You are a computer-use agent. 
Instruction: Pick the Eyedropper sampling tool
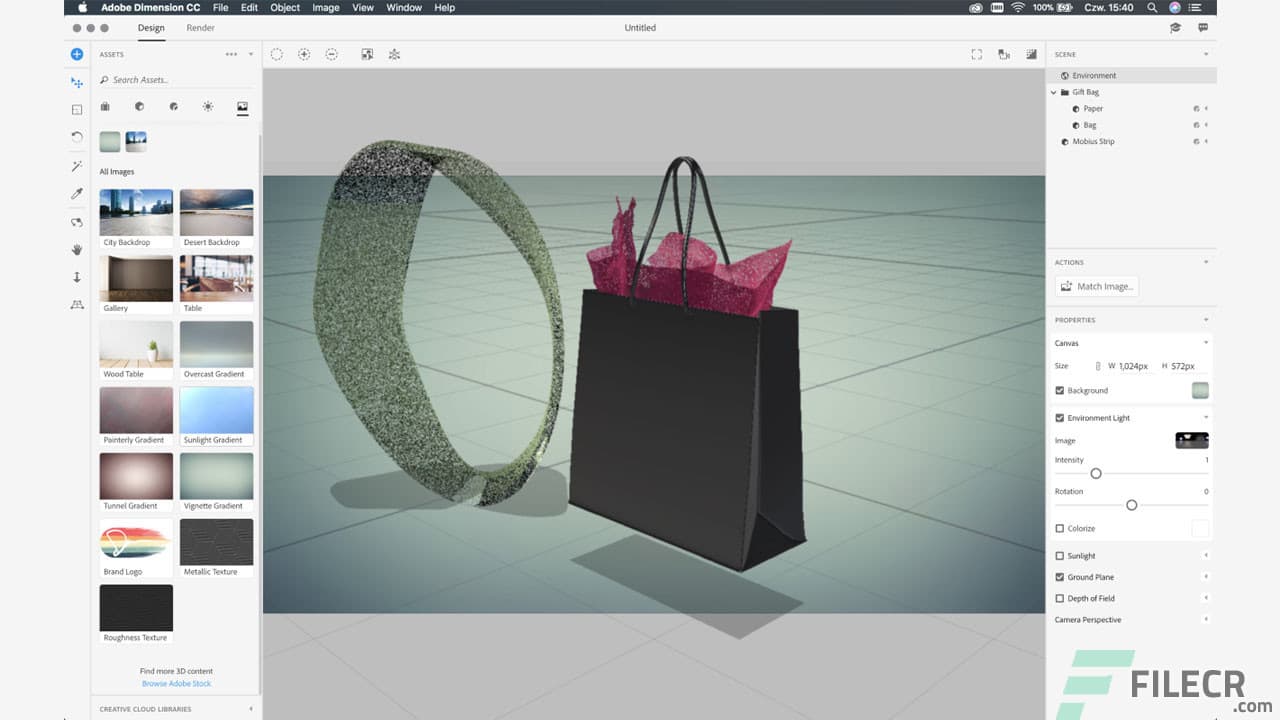(x=76, y=194)
